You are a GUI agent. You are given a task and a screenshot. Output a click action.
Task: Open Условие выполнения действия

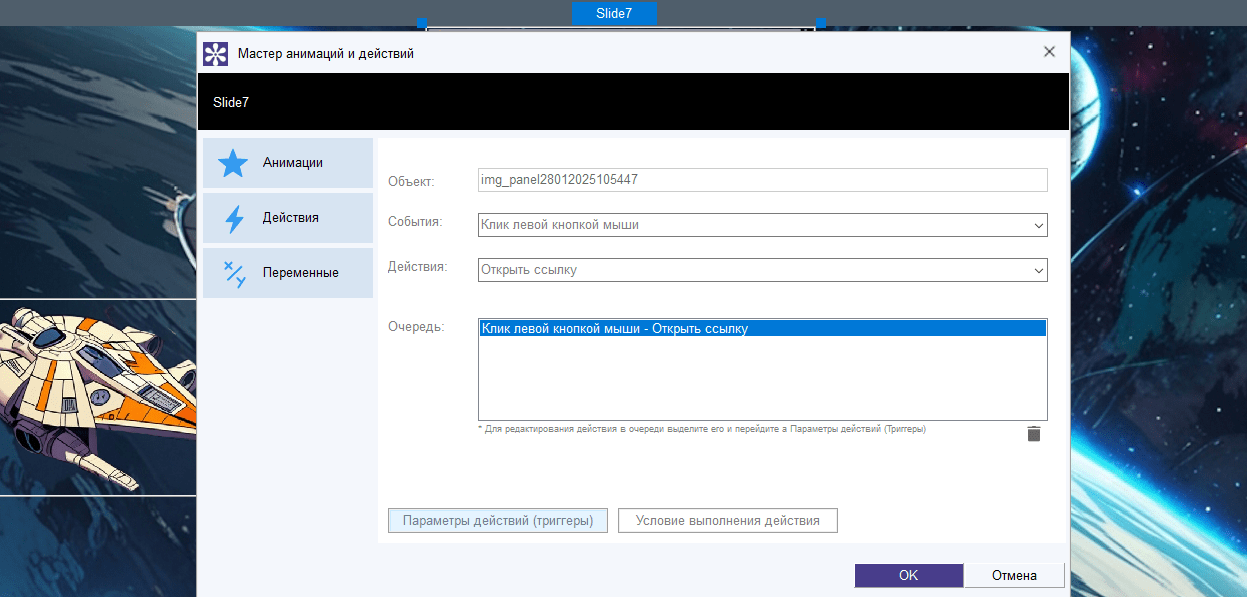[728, 521]
